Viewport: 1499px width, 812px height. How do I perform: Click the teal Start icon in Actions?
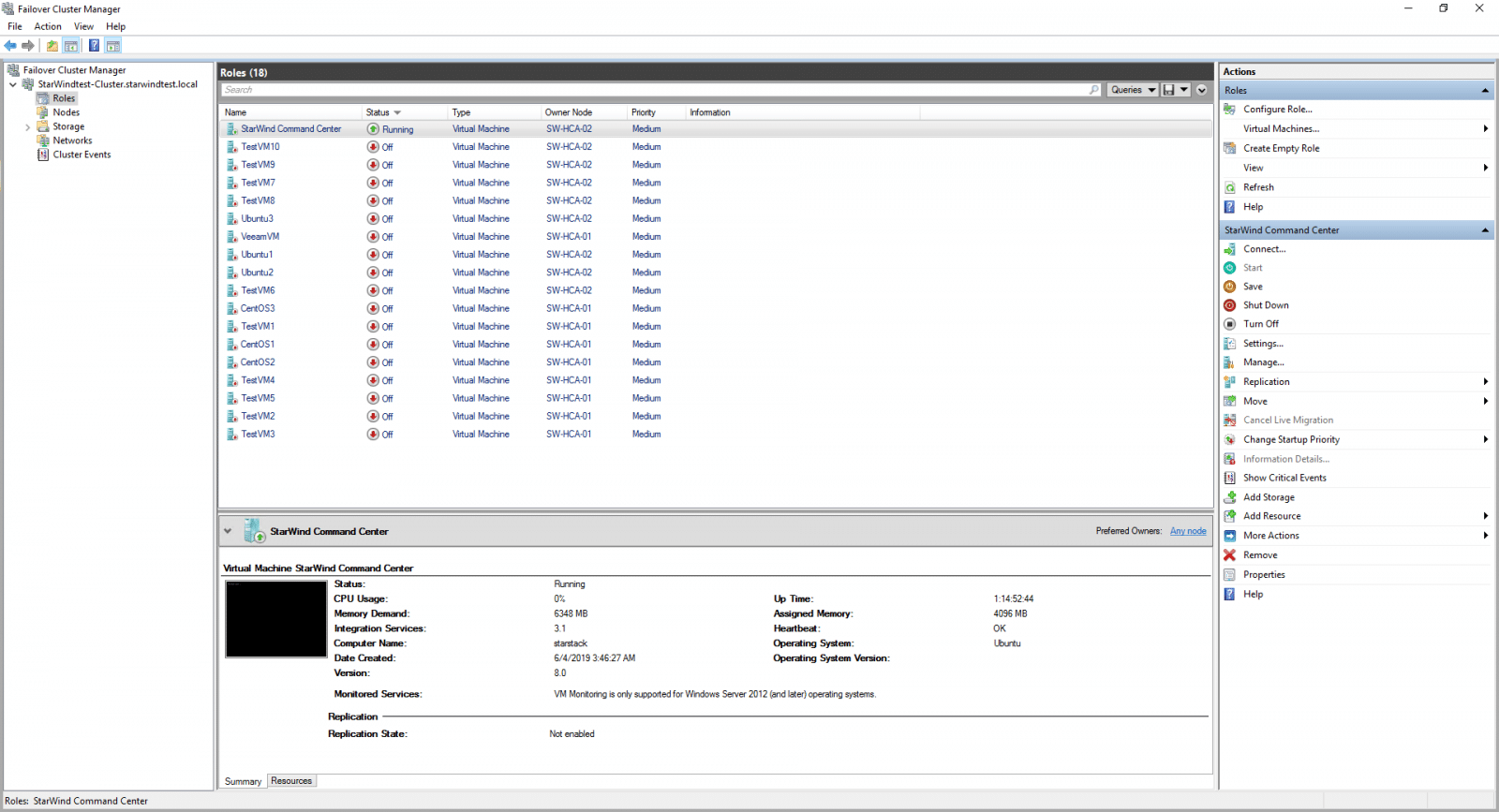tap(1230, 268)
